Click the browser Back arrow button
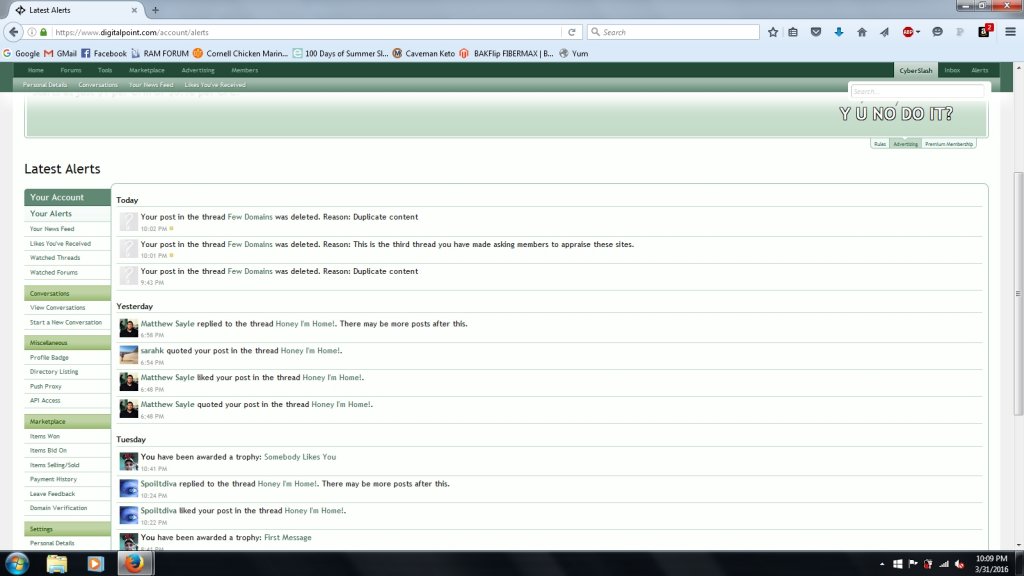This screenshot has width=1024, height=576. (14, 31)
